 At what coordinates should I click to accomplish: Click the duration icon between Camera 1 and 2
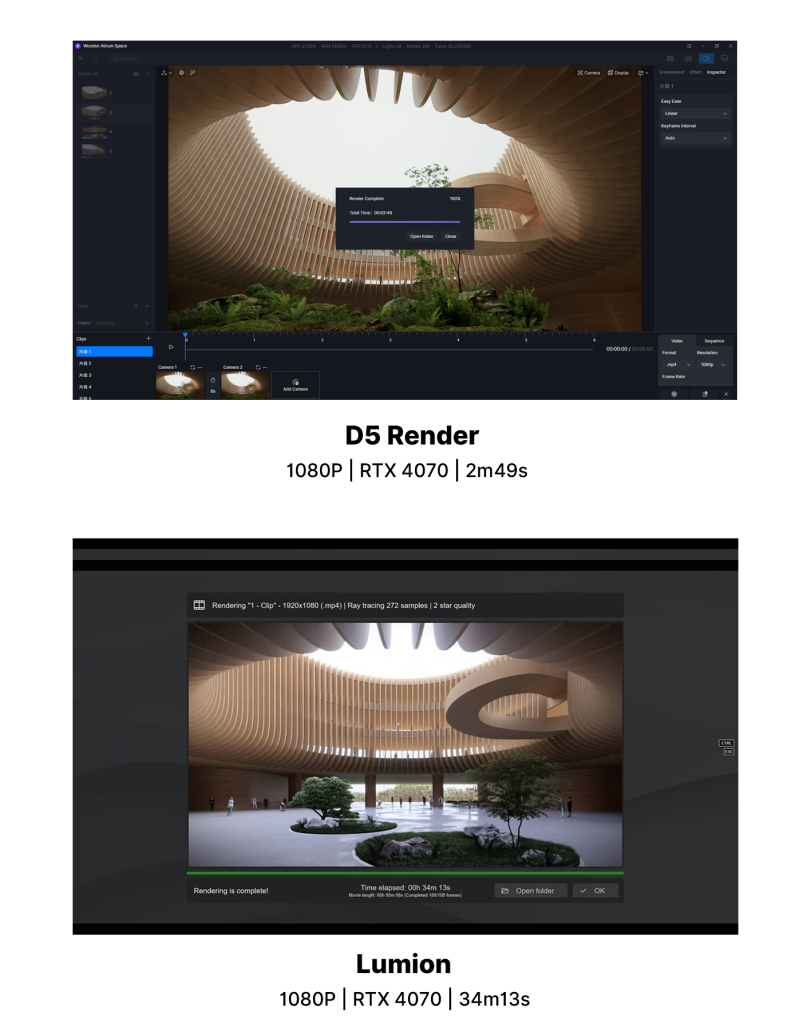213,380
